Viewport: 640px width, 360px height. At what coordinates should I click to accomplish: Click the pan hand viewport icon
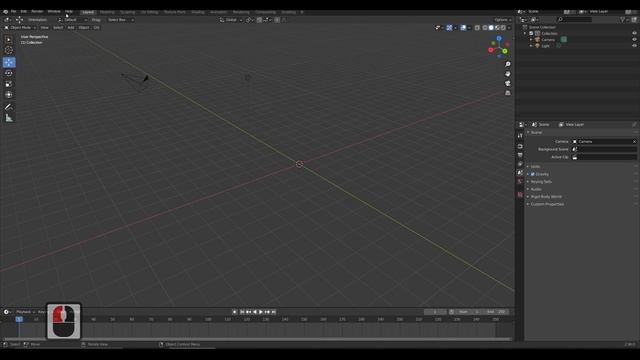coord(507,74)
